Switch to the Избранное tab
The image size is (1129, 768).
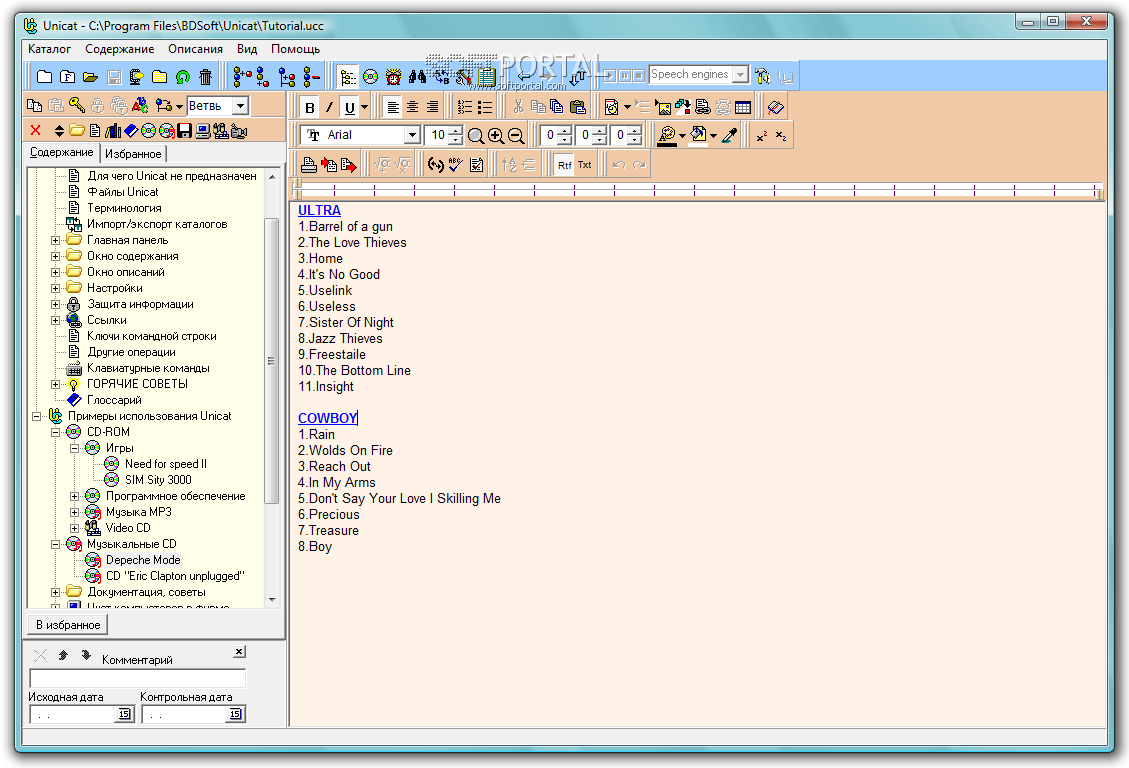(x=133, y=153)
